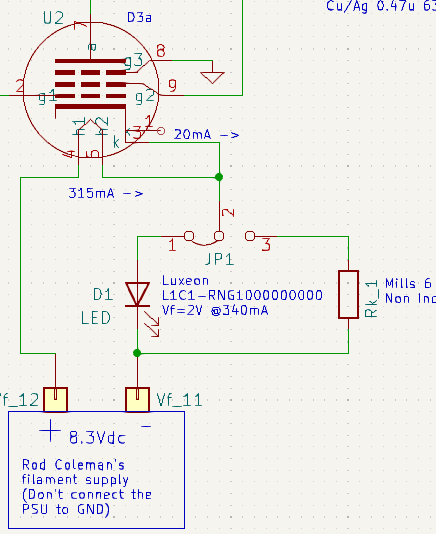Click the 'Mills 6' resistor note
The image size is (436, 534).
(x=408, y=283)
